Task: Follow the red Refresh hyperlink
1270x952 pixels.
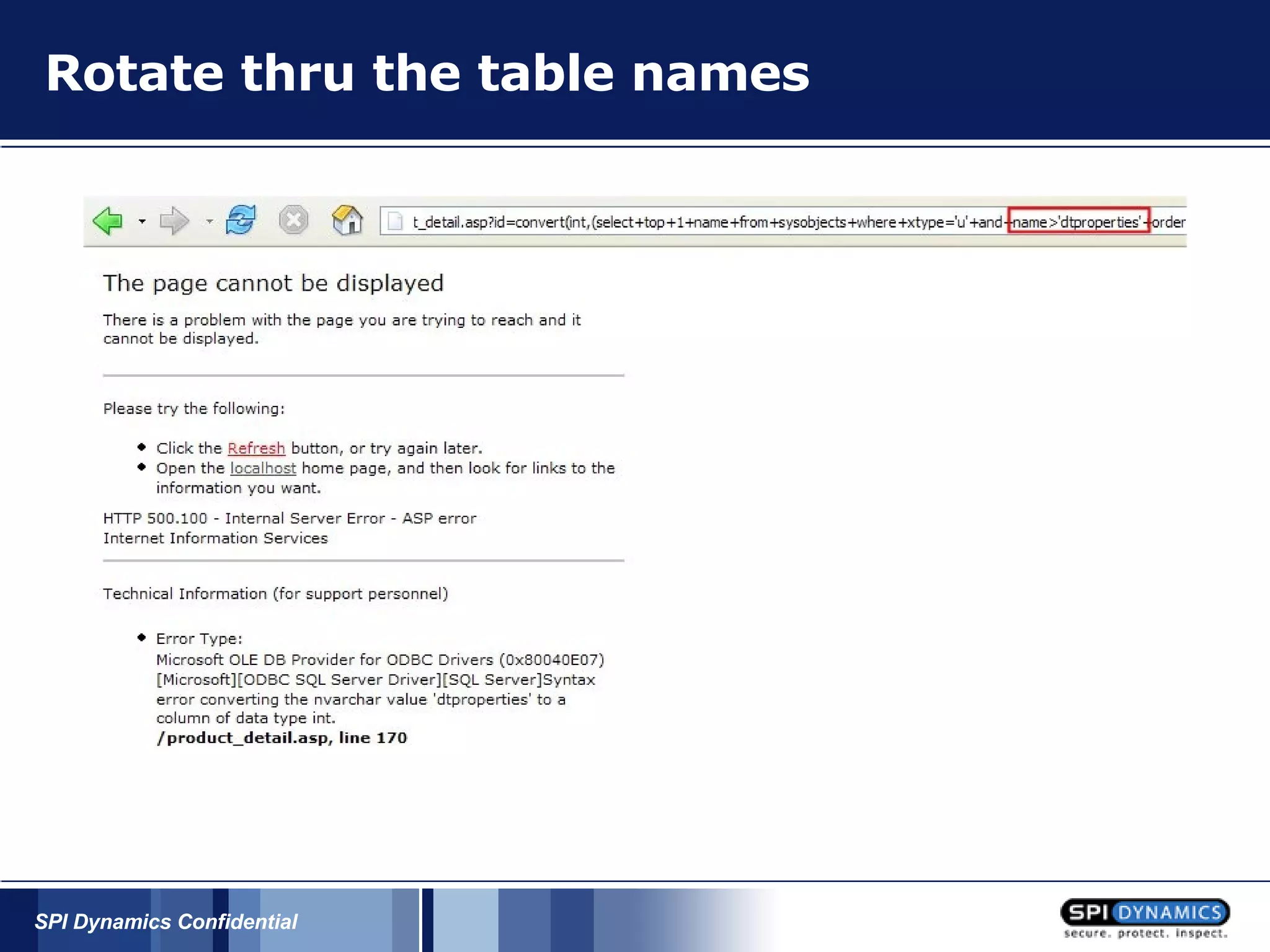Action: (x=256, y=448)
